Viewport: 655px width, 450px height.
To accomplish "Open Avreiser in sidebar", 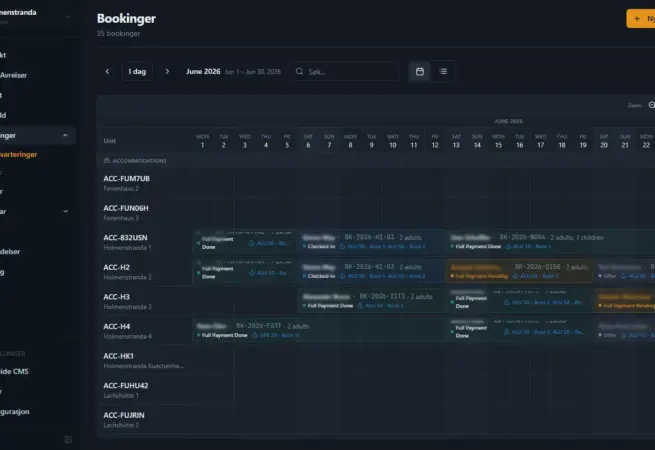I will (x=13, y=75).
